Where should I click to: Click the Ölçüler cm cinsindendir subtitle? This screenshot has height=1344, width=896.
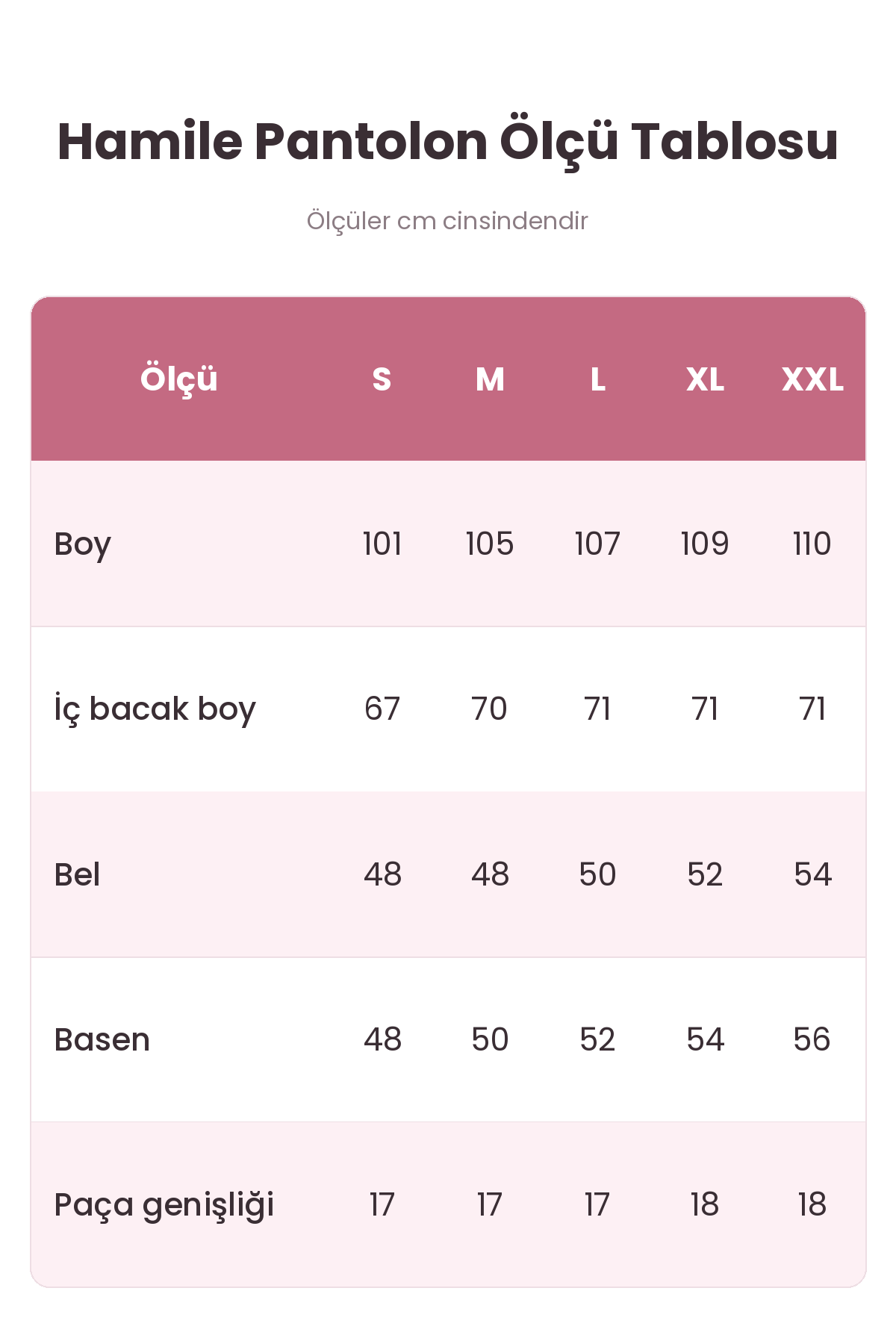coord(447,221)
